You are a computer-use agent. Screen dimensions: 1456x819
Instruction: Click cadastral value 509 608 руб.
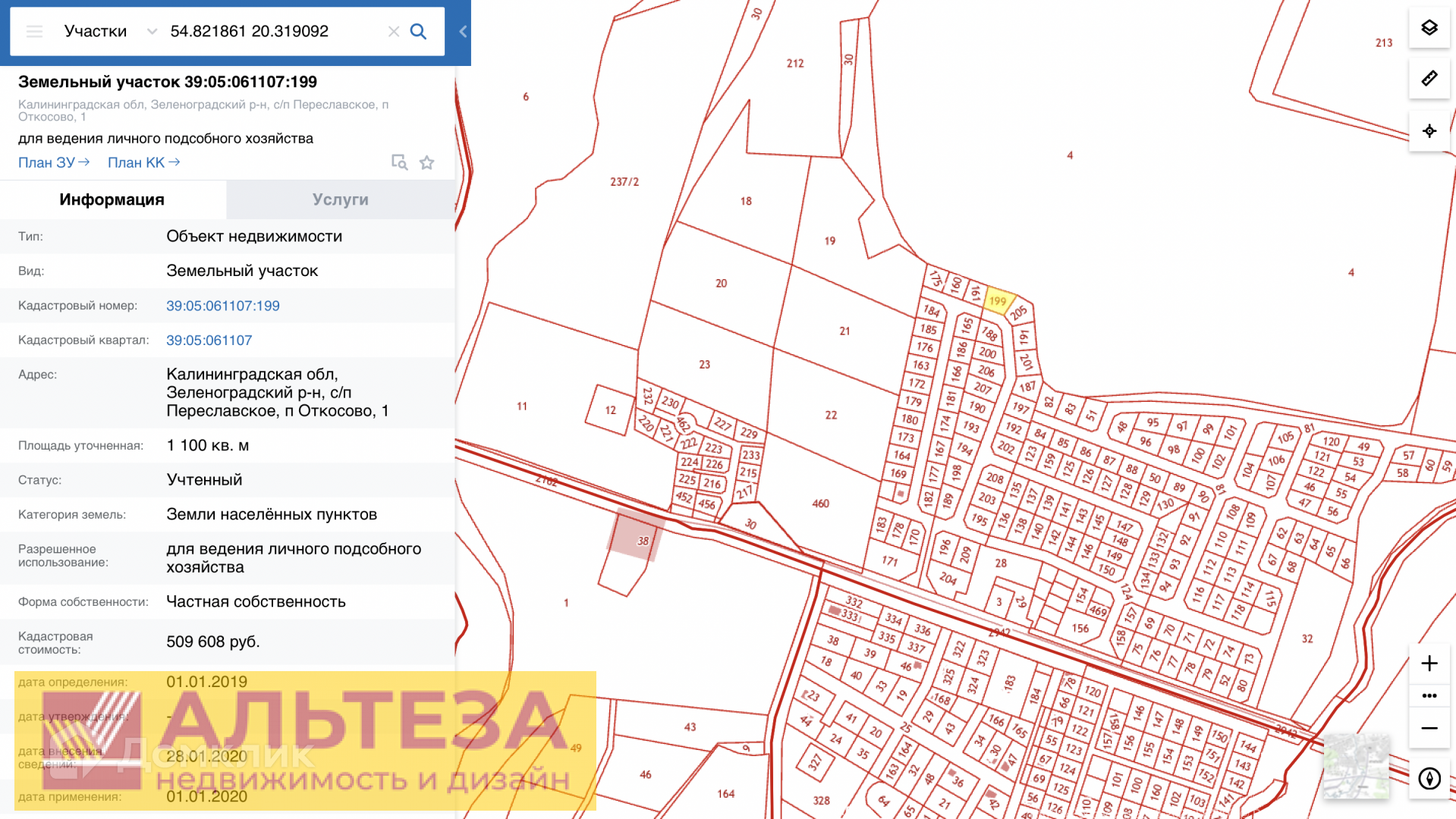213,642
